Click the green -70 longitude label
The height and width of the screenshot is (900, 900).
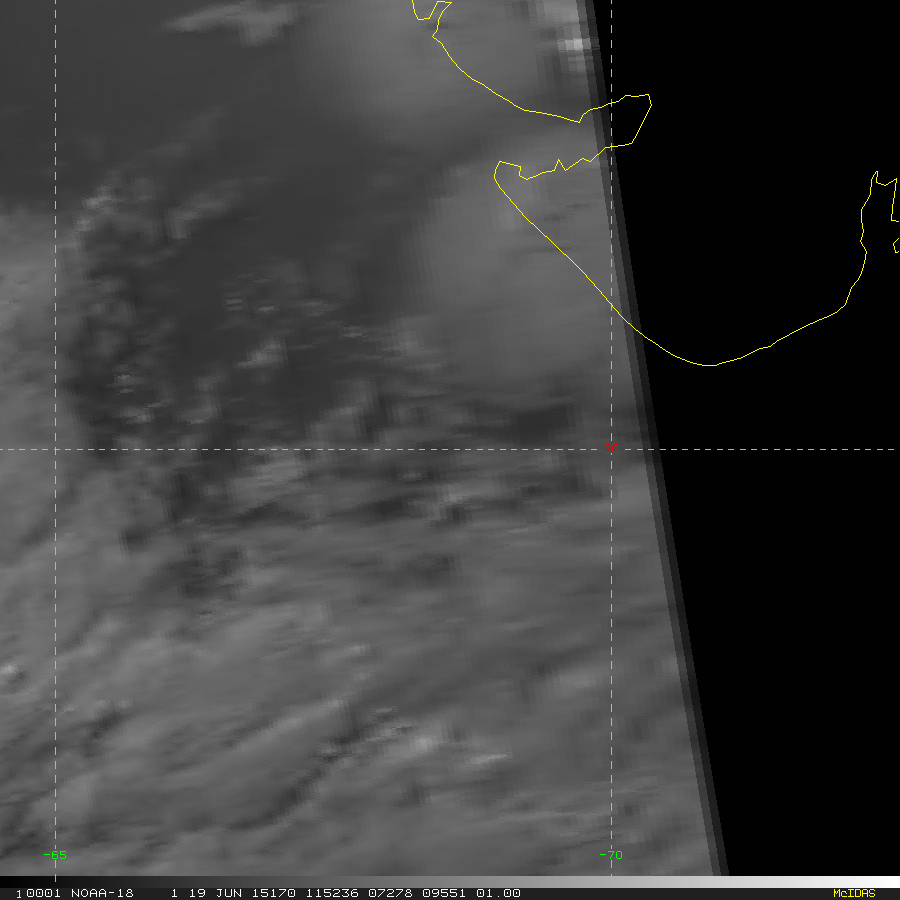(610, 855)
